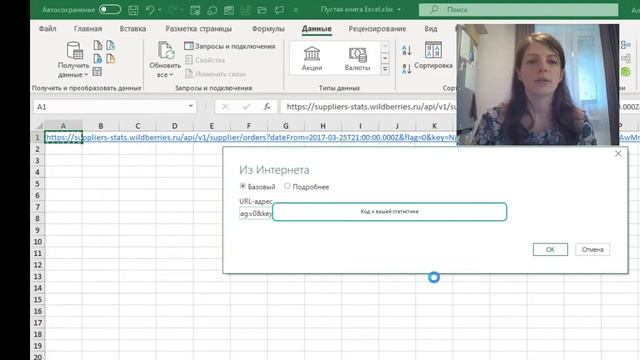
Task: Sort ascending with the А-Я icon
Action: [x=407, y=50]
